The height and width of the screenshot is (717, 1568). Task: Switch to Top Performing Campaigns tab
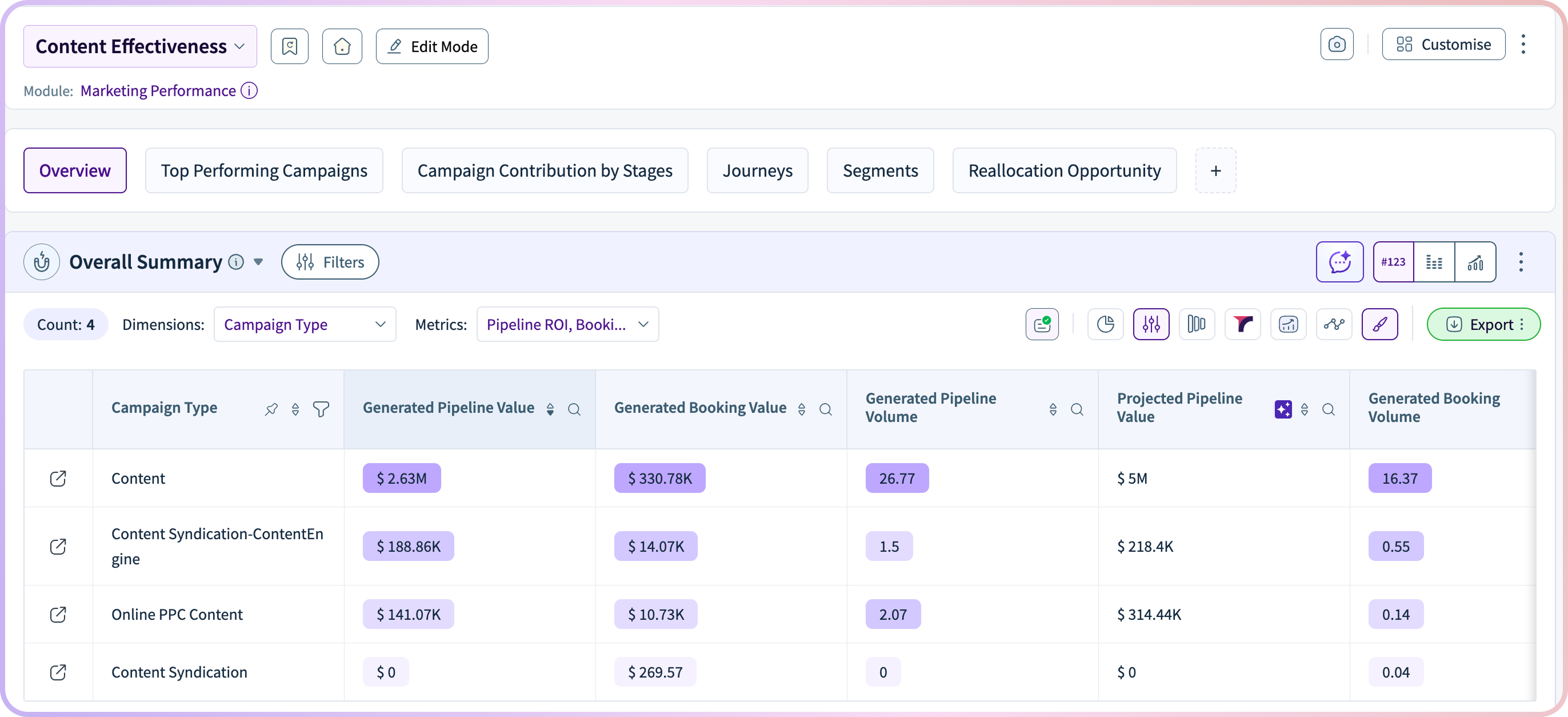click(x=263, y=170)
